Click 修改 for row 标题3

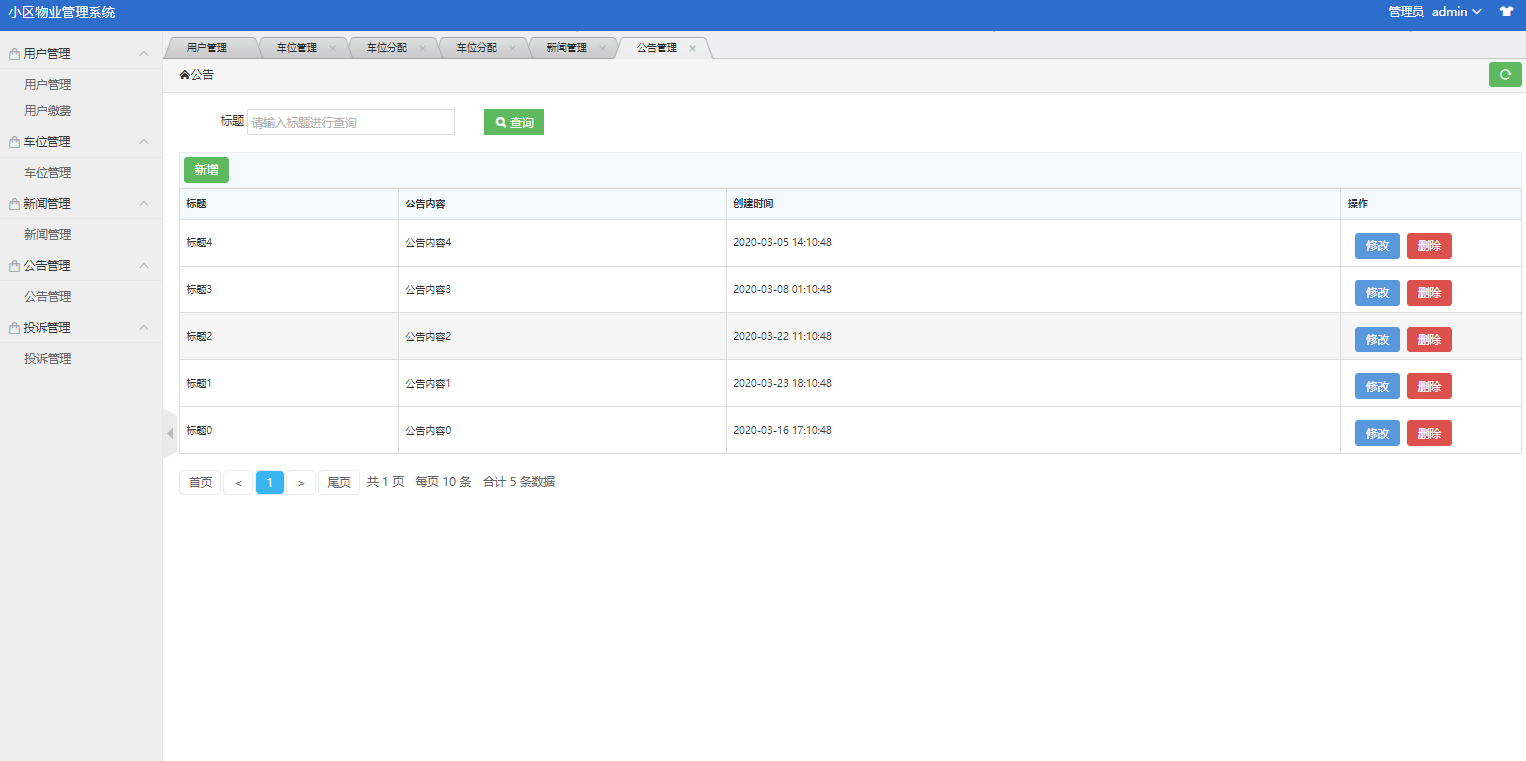1377,293
